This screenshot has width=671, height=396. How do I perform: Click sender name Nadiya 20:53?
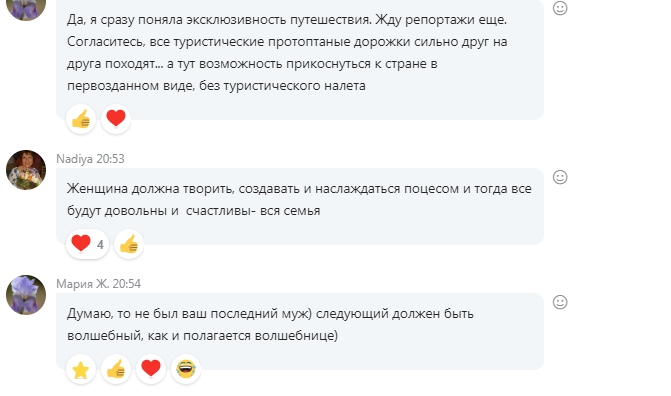[90, 159]
